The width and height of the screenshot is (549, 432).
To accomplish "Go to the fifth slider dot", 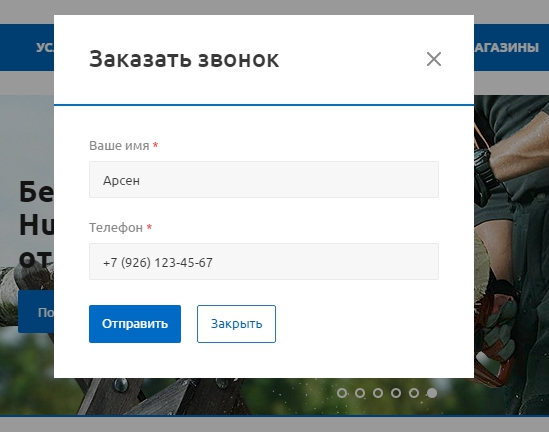I will pos(414,393).
